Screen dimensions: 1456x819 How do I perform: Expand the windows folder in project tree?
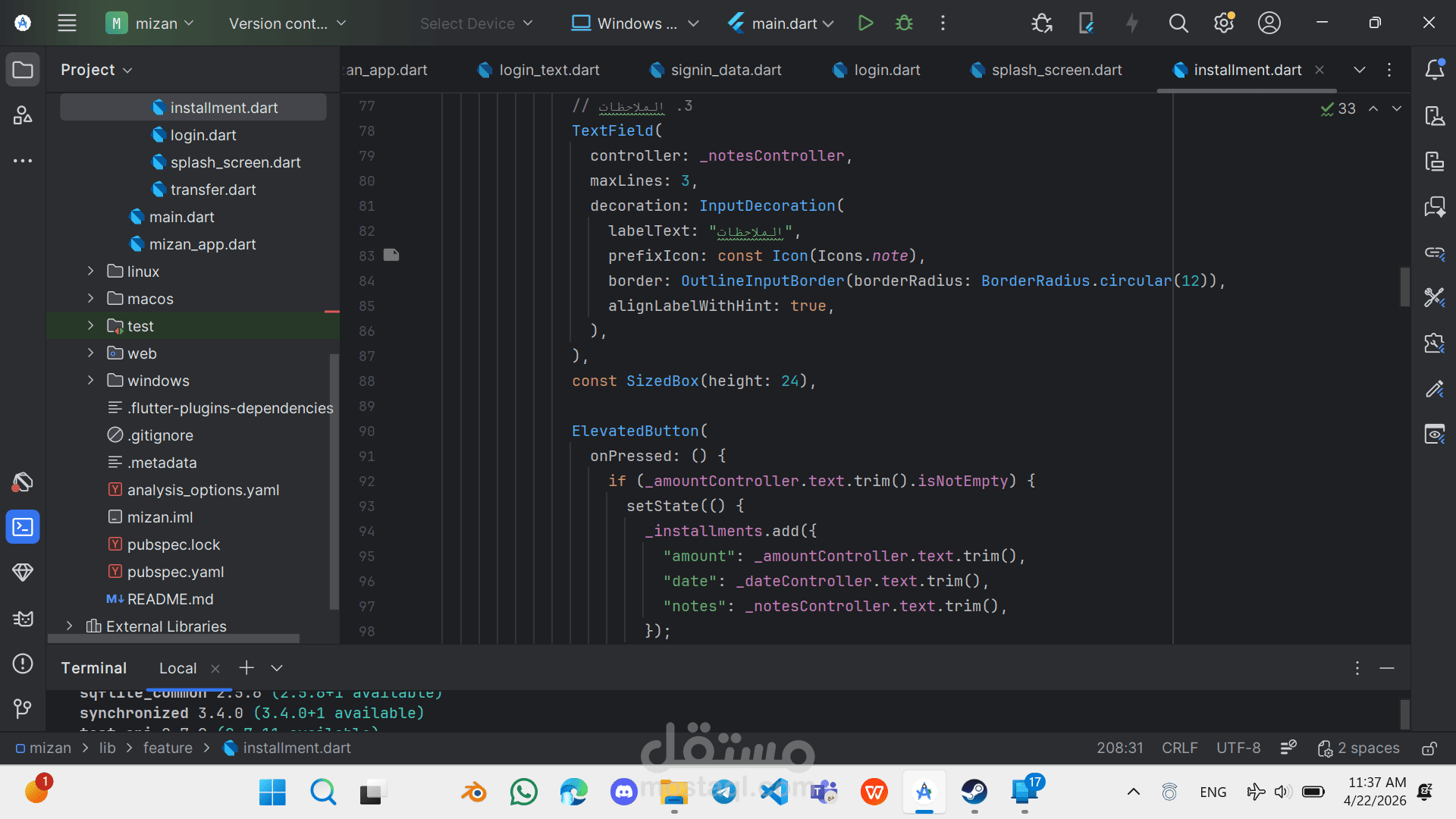point(90,380)
